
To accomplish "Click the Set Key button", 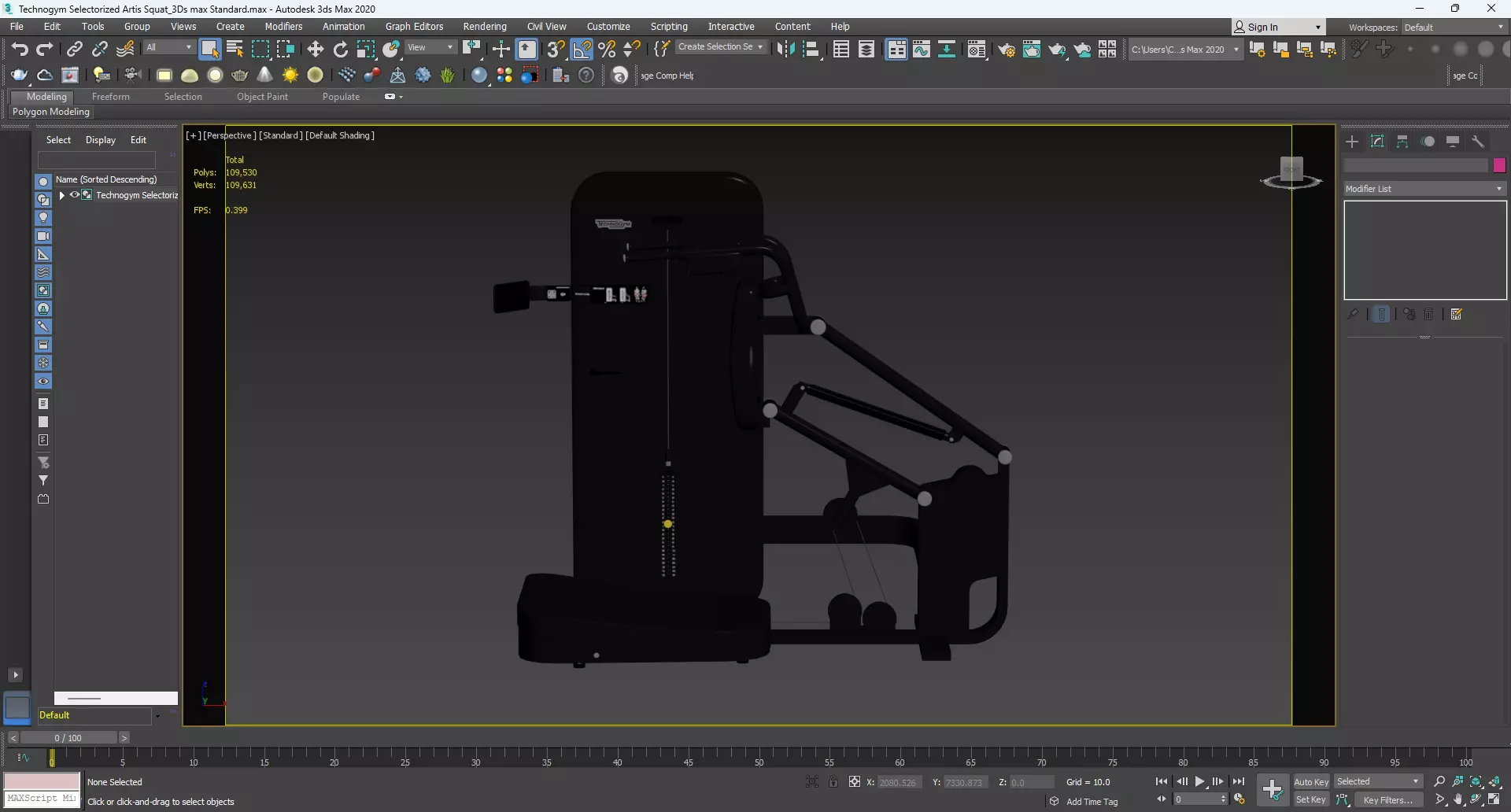I will [x=1311, y=800].
